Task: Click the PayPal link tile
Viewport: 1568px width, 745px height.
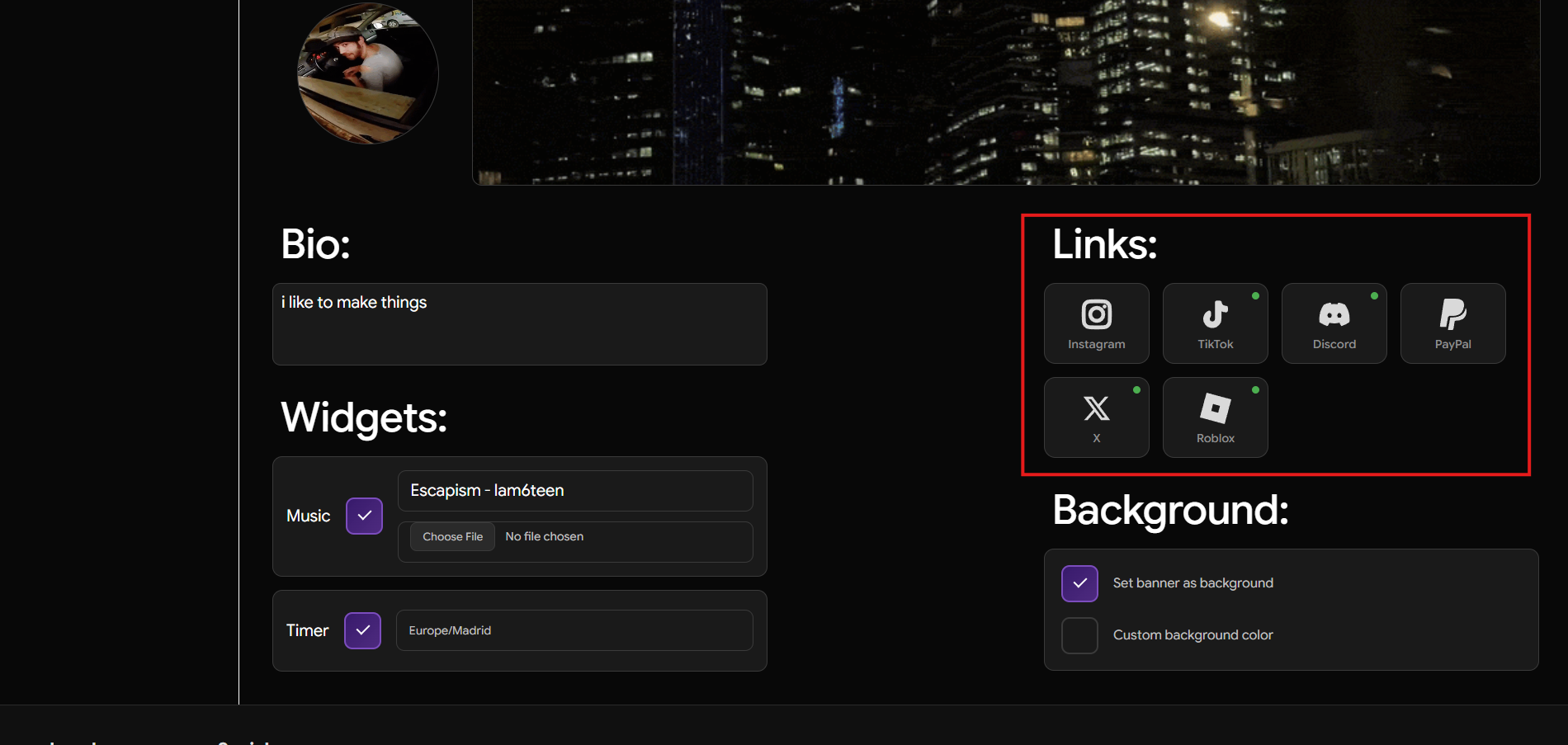Action: tap(1452, 323)
